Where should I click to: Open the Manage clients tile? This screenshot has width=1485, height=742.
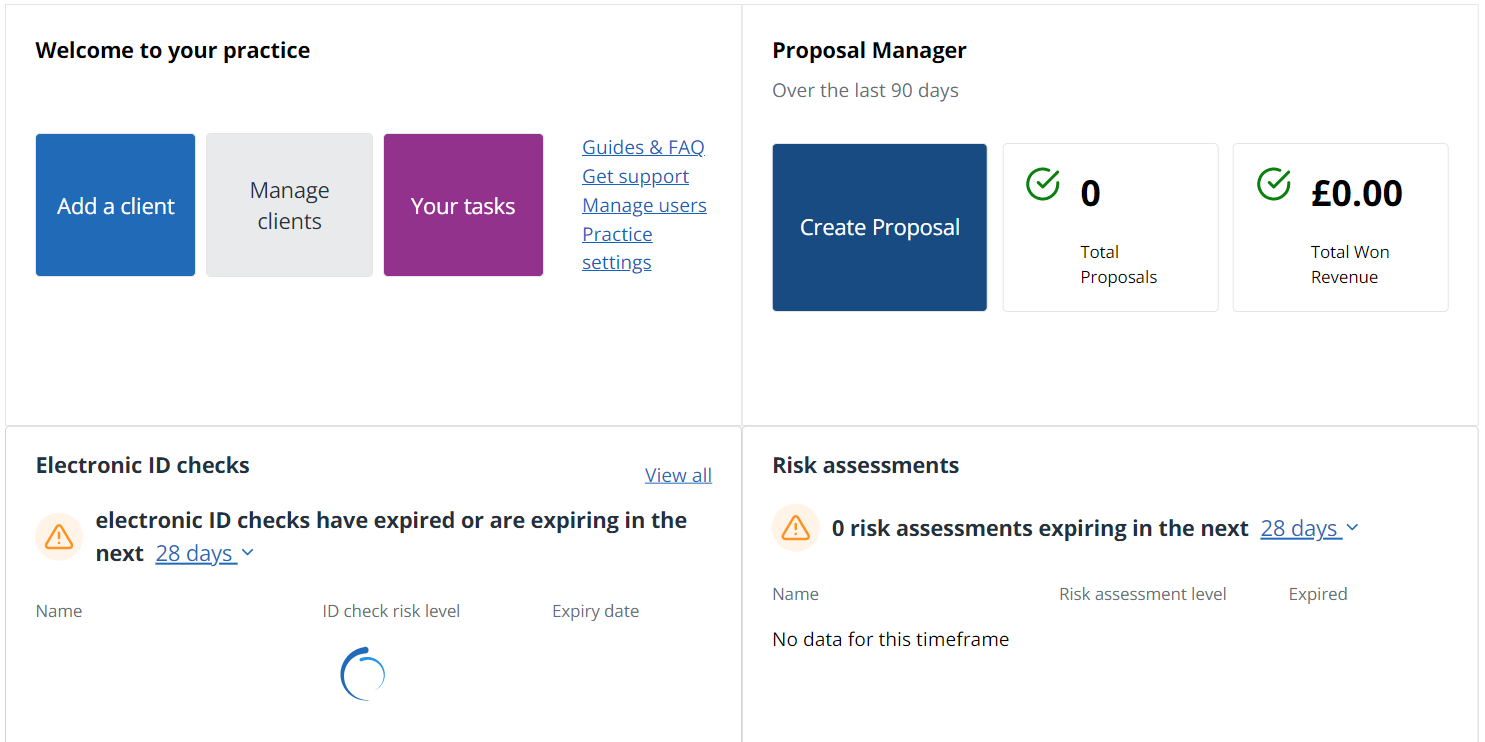pos(289,205)
